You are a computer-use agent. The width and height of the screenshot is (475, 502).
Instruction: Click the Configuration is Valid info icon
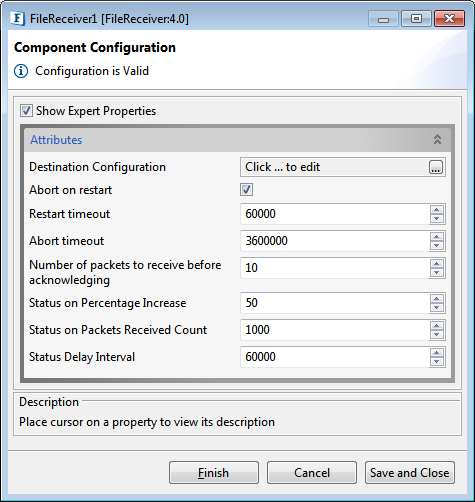point(21,71)
